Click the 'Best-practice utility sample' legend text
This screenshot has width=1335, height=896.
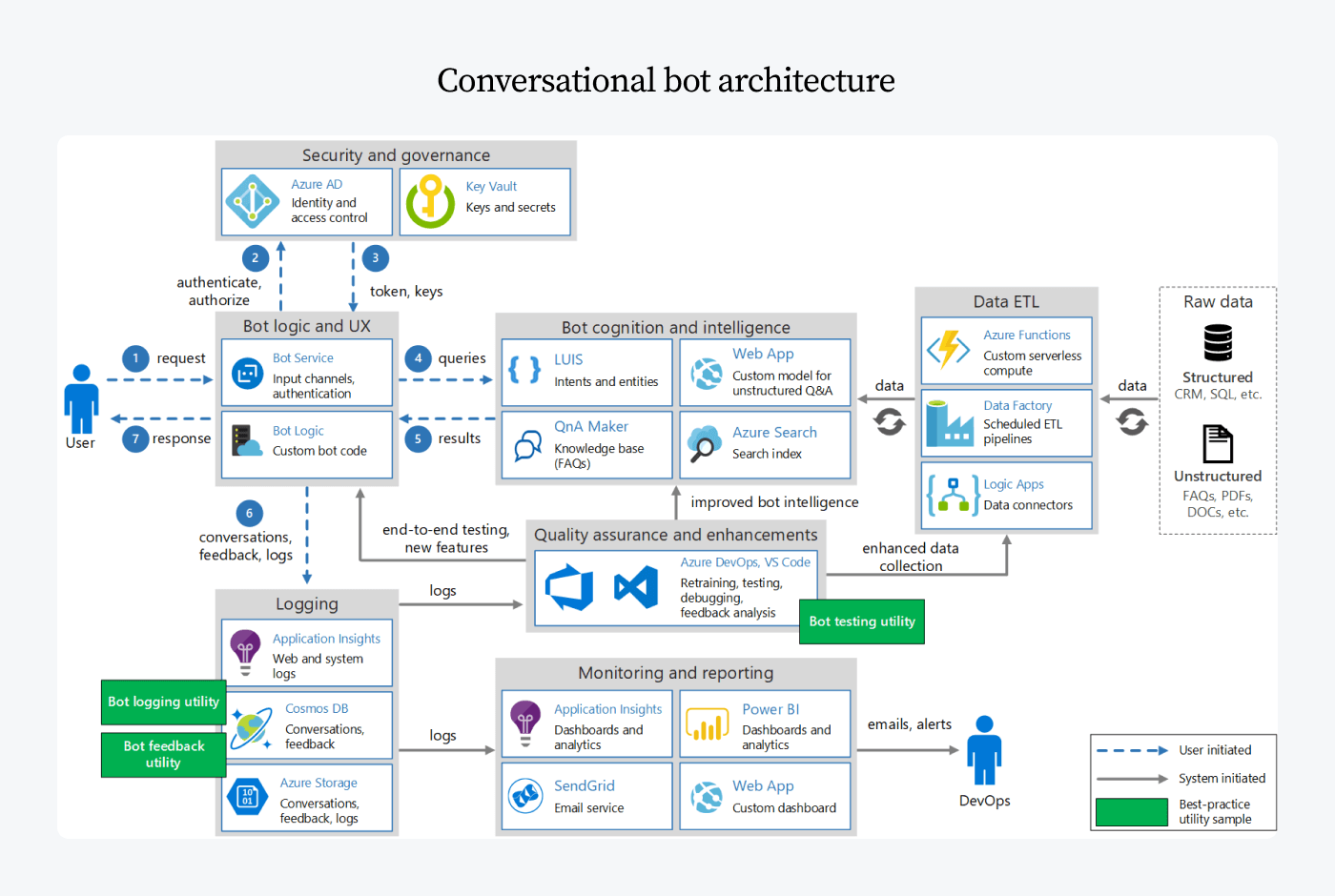tap(1215, 812)
